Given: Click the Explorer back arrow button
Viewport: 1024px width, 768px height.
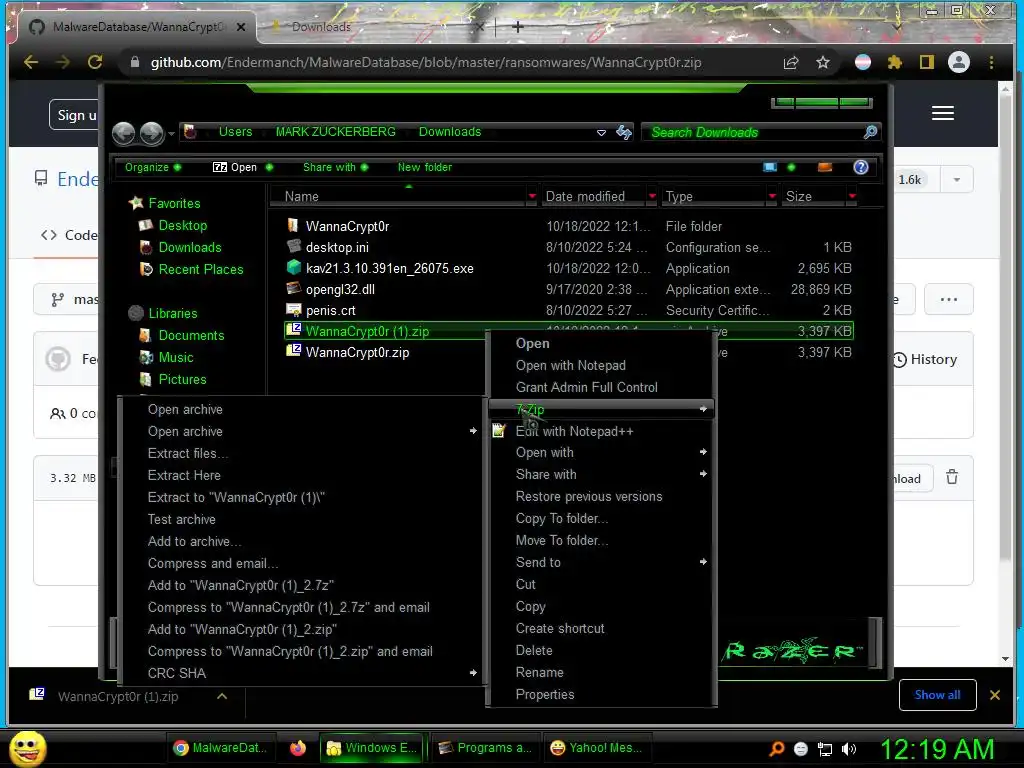Looking at the screenshot, I should click(x=123, y=133).
